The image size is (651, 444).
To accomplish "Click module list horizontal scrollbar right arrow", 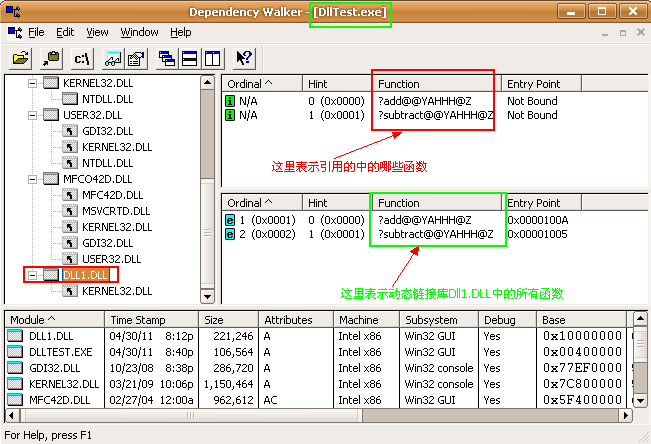I will 626,415.
